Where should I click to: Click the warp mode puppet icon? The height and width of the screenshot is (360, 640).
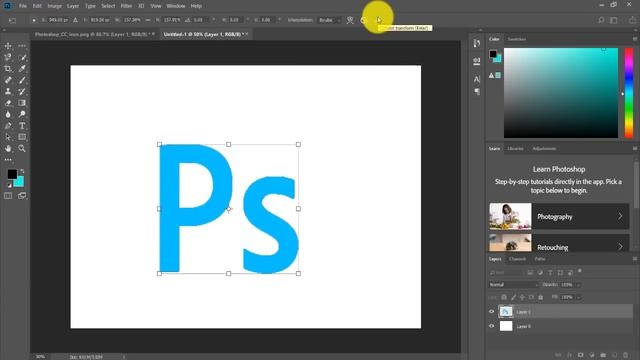(350, 20)
